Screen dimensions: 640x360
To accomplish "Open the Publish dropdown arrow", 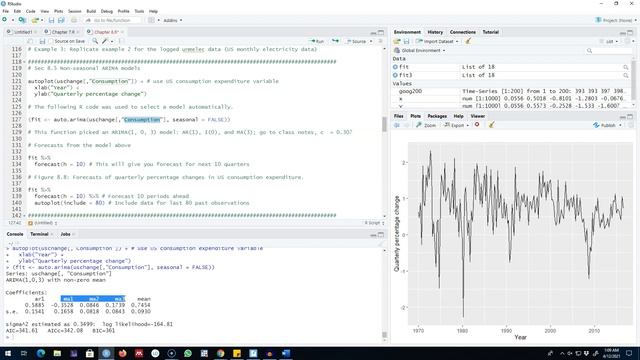I will [620, 125].
